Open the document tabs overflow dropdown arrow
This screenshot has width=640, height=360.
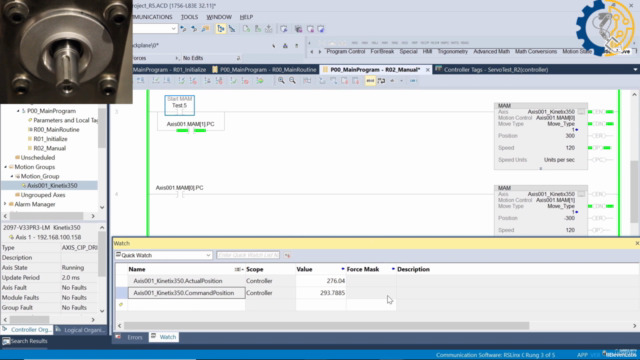click(x=635, y=70)
